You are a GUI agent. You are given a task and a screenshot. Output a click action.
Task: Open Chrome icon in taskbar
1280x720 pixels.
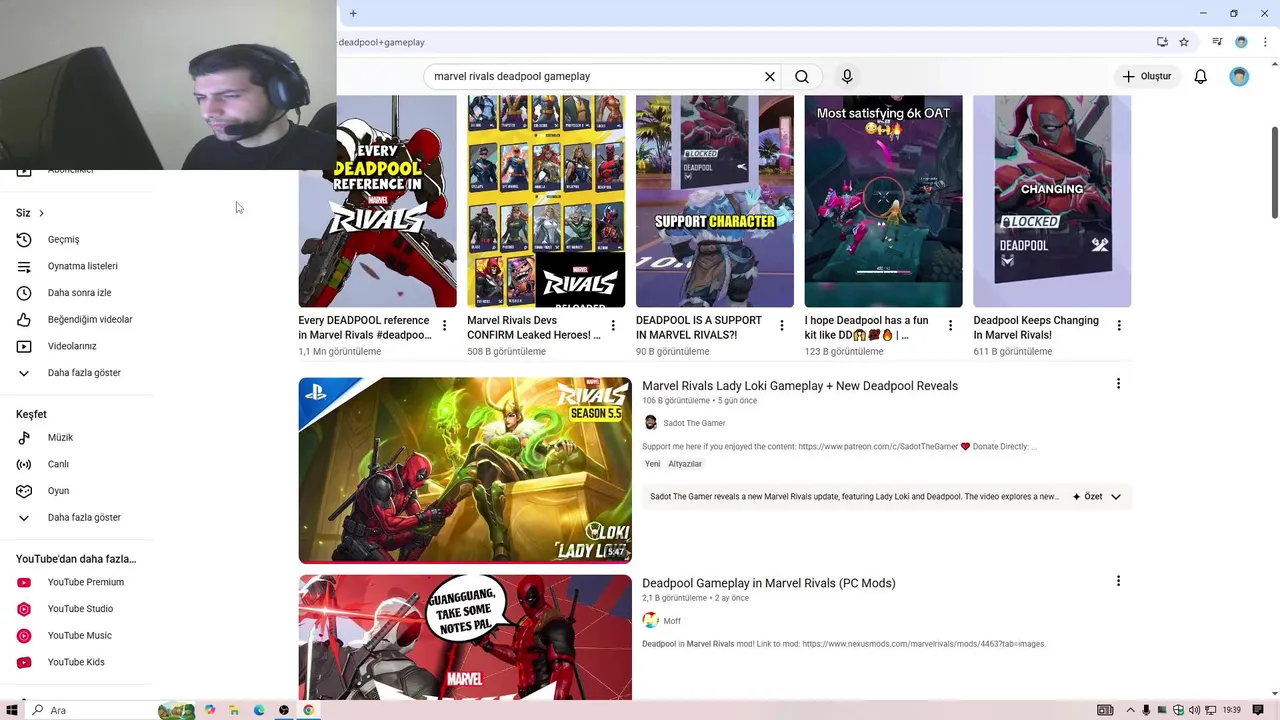[x=309, y=710]
